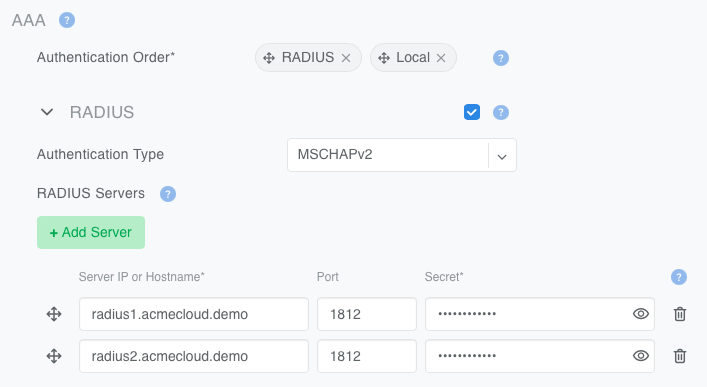Open the help icon next to AAA

point(67,20)
